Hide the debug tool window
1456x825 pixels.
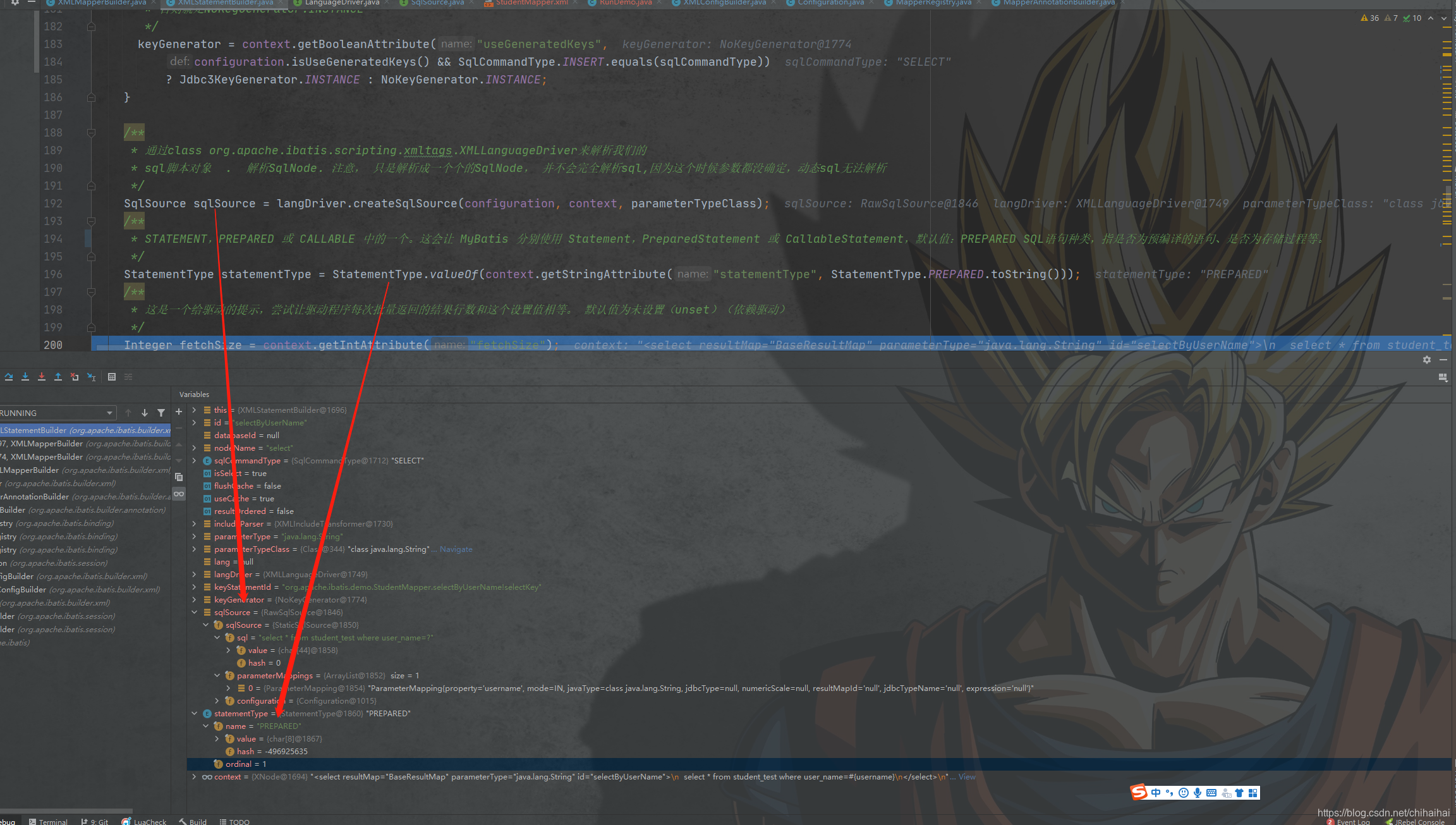click(1443, 359)
